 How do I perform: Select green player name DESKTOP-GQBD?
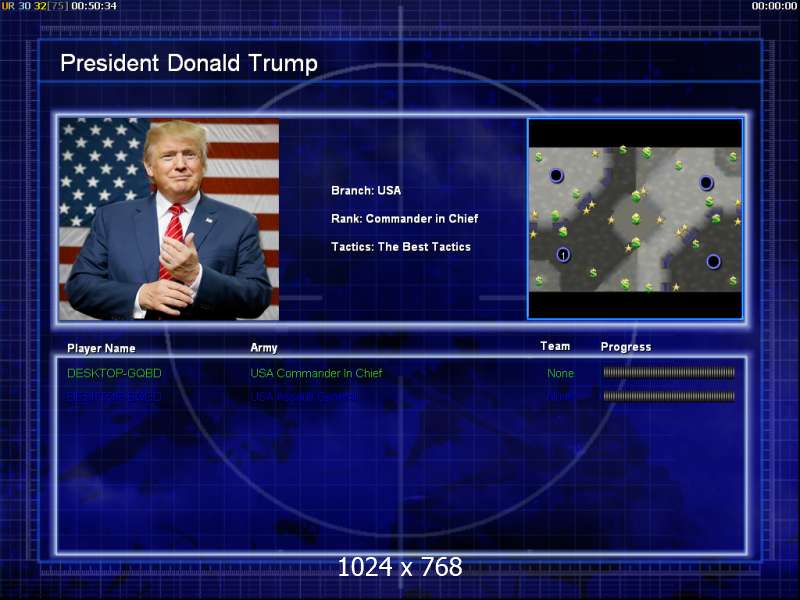pos(114,373)
